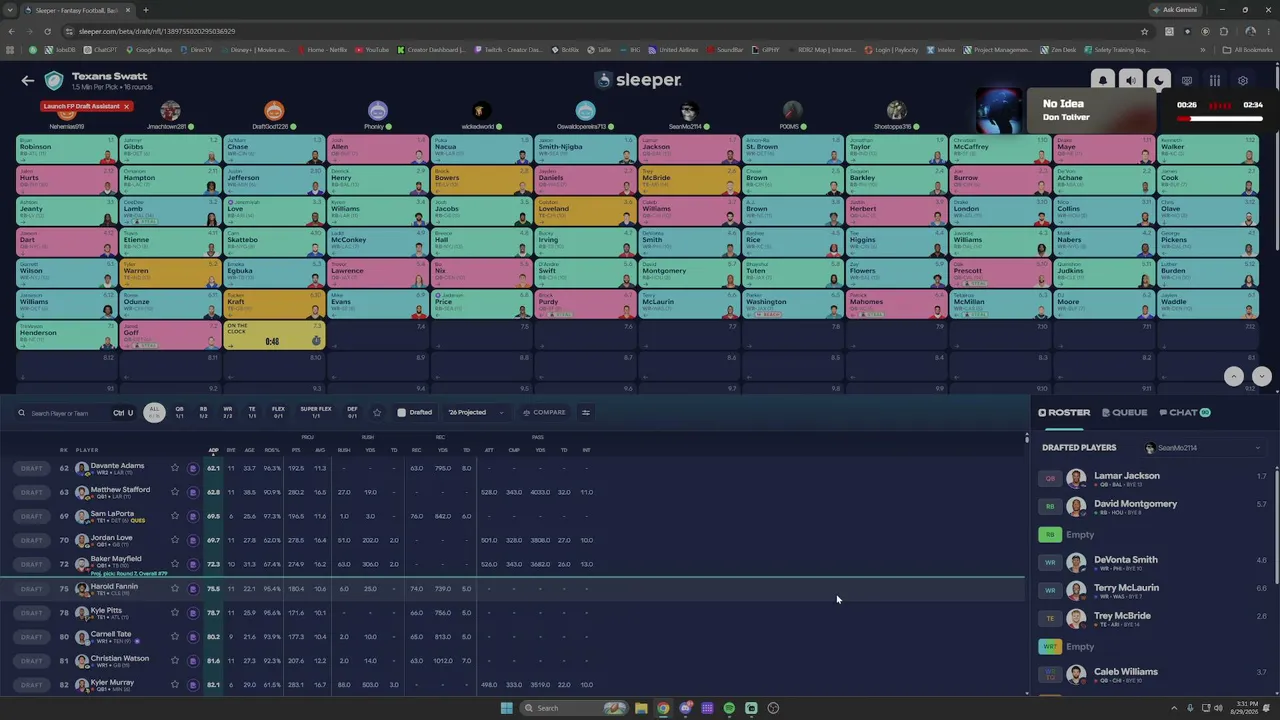Select the ALL positions filter
Screen dimensions: 1280x720
tap(154, 412)
